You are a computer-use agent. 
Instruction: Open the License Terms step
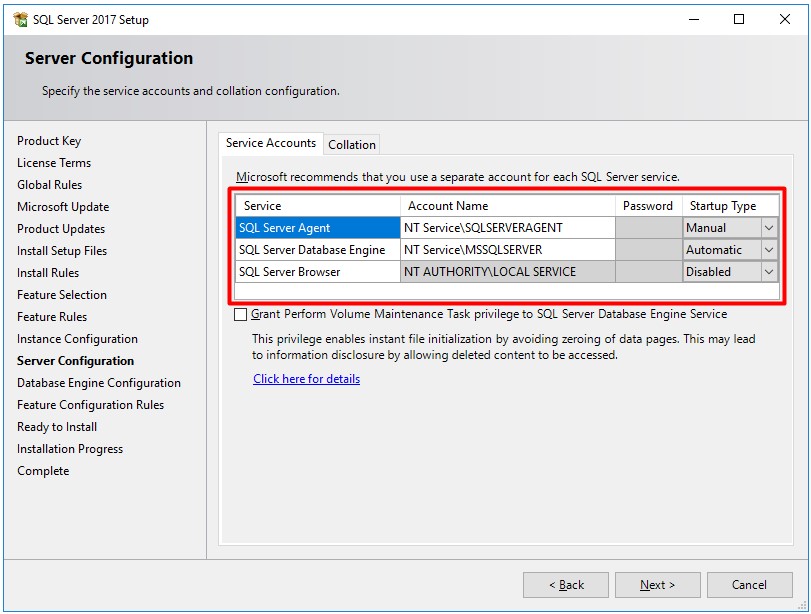53,162
